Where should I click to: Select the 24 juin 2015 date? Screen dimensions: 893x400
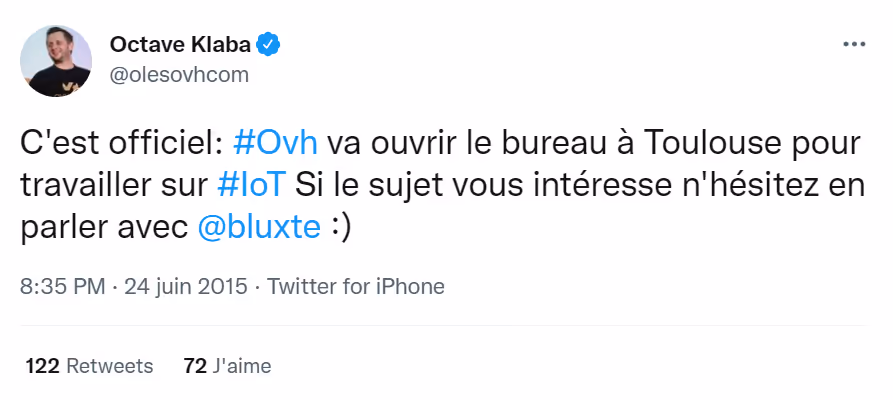click(x=185, y=286)
